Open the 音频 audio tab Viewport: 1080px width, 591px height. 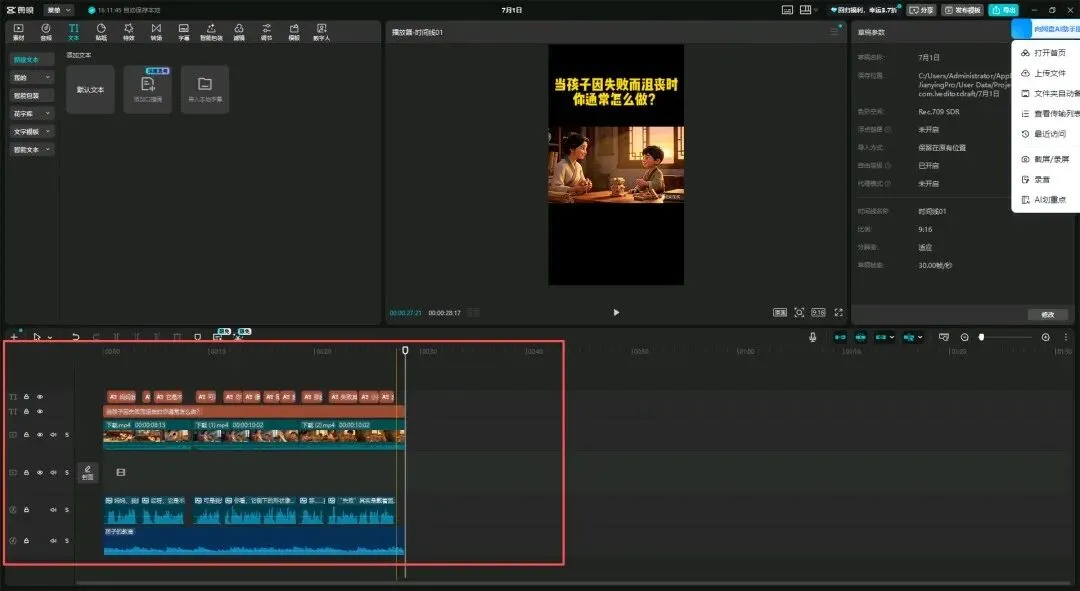(x=46, y=32)
